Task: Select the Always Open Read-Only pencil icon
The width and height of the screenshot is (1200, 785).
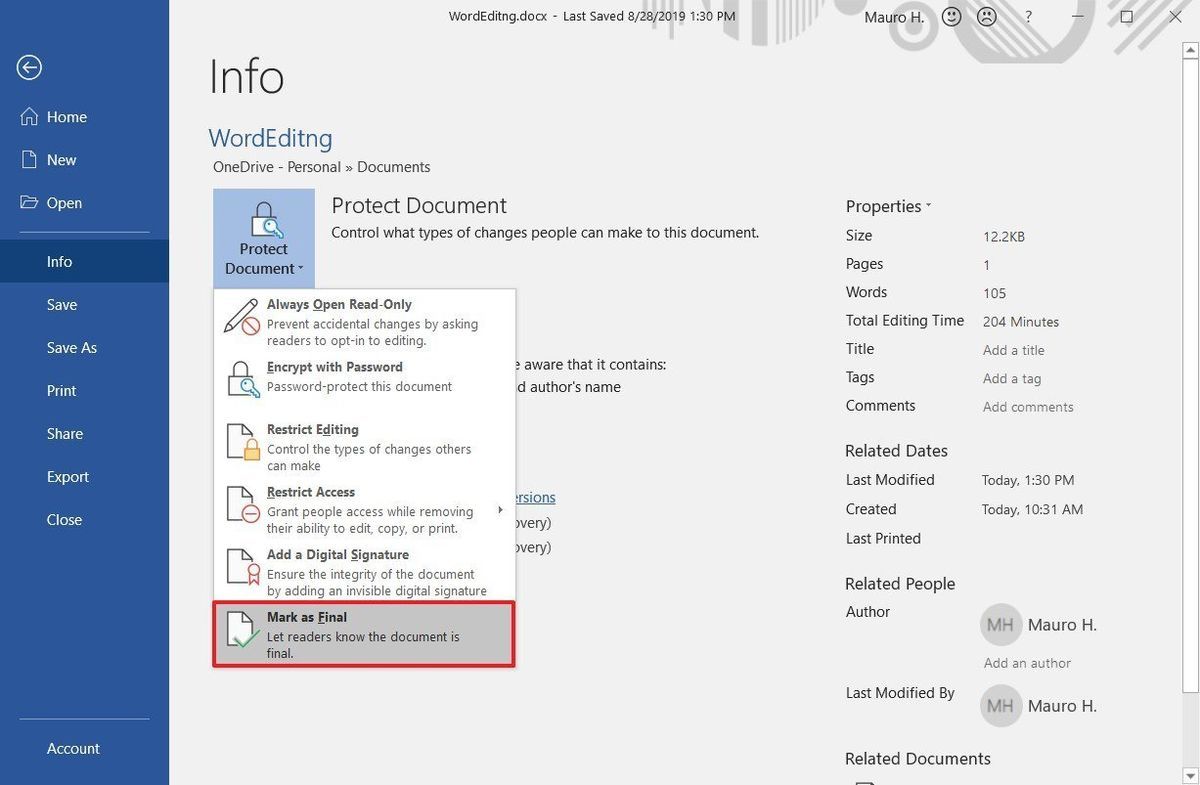Action: [241, 316]
